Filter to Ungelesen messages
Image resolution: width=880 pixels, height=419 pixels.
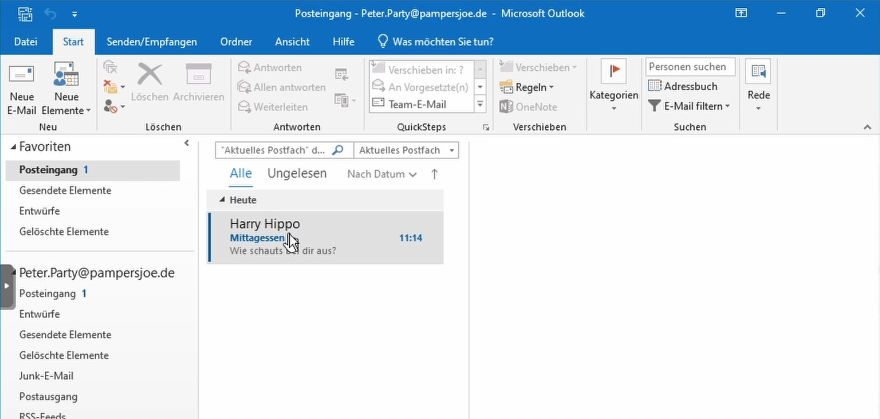(x=297, y=174)
